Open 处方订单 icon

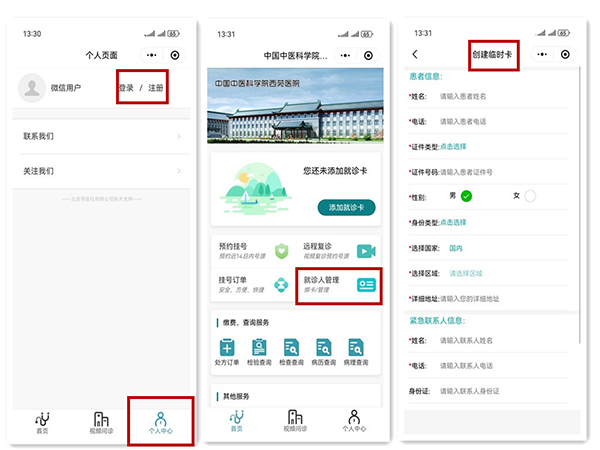click(x=229, y=348)
